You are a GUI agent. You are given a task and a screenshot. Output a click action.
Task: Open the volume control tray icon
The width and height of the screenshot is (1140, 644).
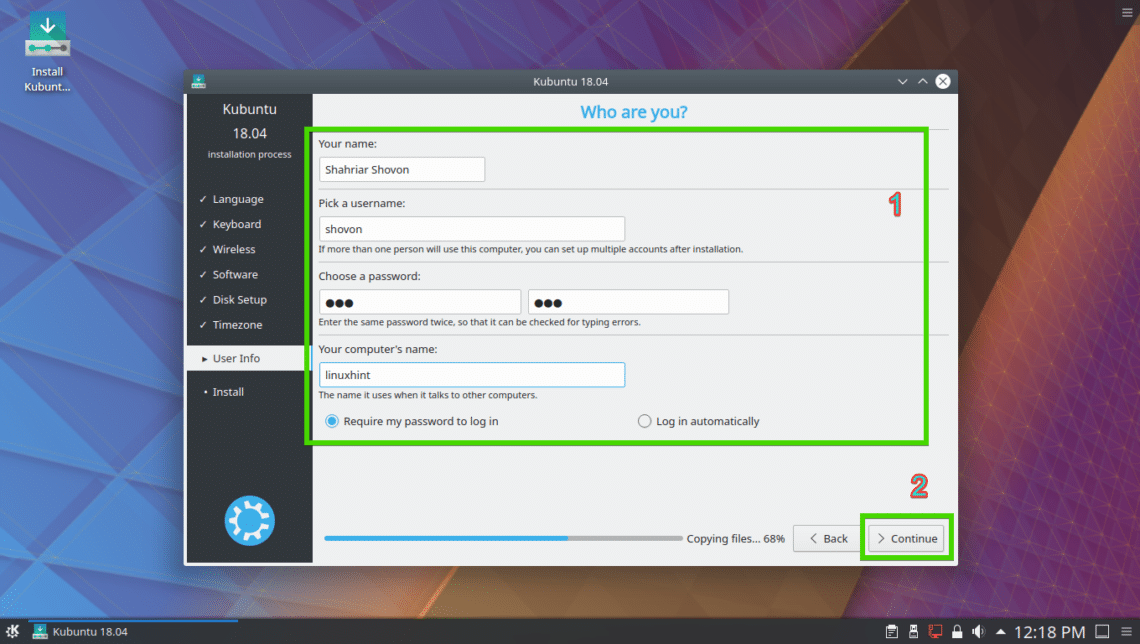979,632
